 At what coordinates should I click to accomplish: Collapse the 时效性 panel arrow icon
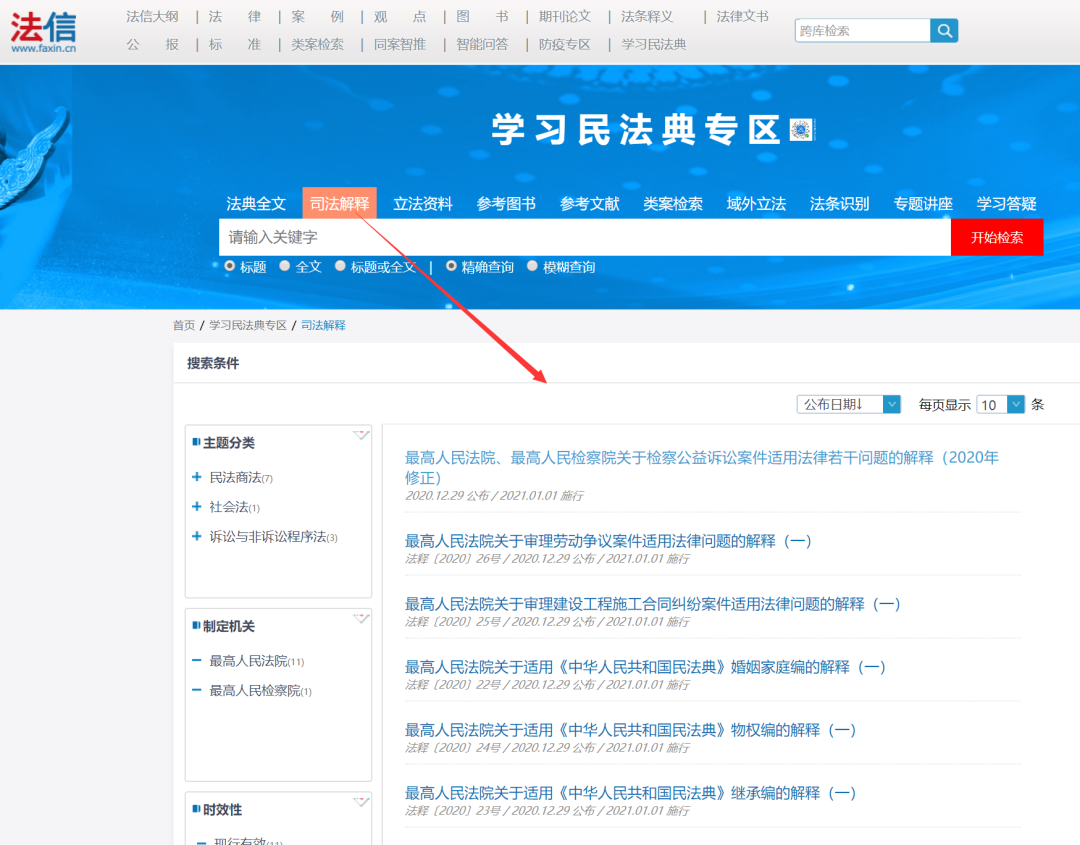click(361, 802)
